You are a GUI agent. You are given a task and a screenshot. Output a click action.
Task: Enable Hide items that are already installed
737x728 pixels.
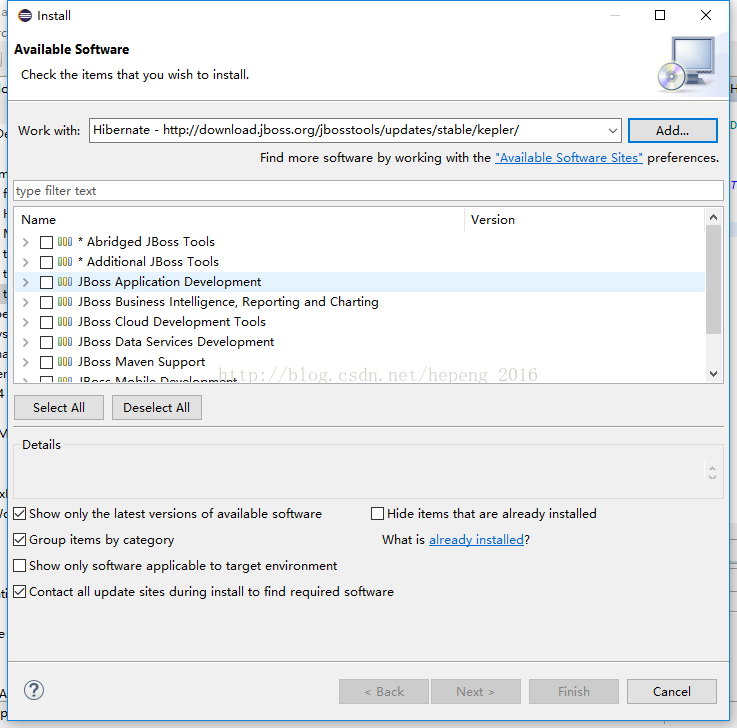pos(377,514)
